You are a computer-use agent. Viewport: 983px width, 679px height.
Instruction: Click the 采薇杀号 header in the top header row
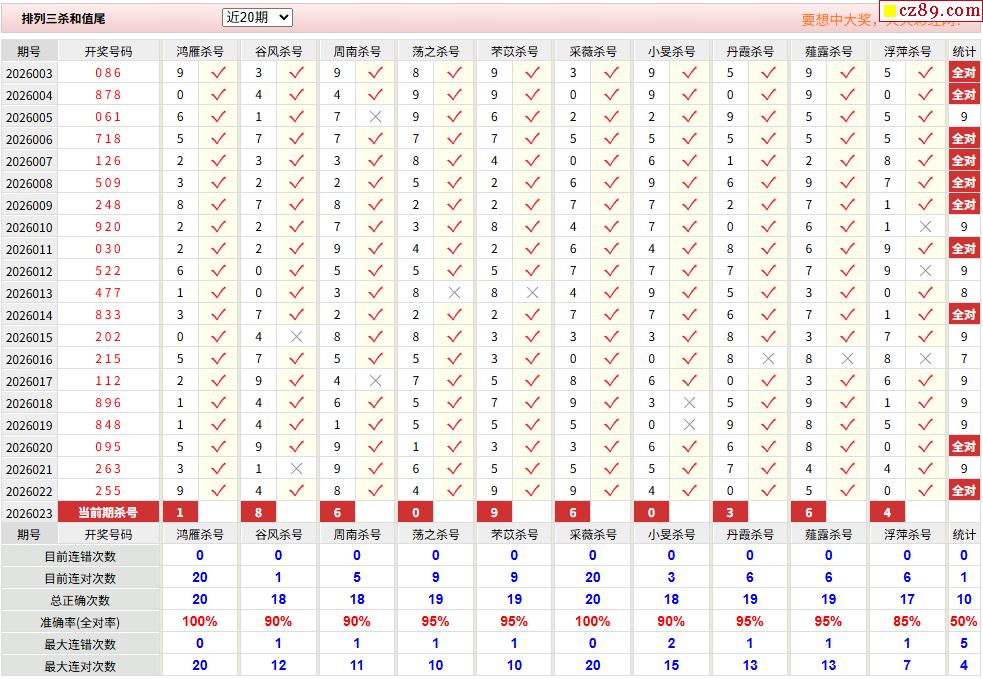pyautogui.click(x=592, y=51)
